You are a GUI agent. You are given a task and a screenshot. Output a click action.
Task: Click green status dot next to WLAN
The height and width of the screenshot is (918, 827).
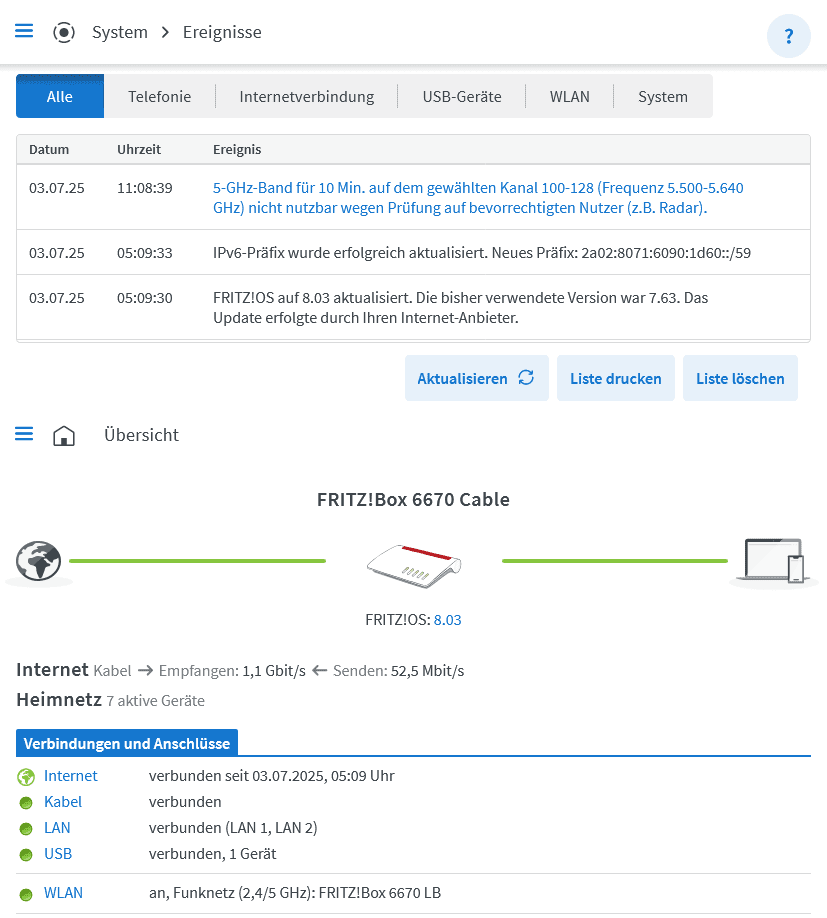pyautogui.click(x=26, y=894)
